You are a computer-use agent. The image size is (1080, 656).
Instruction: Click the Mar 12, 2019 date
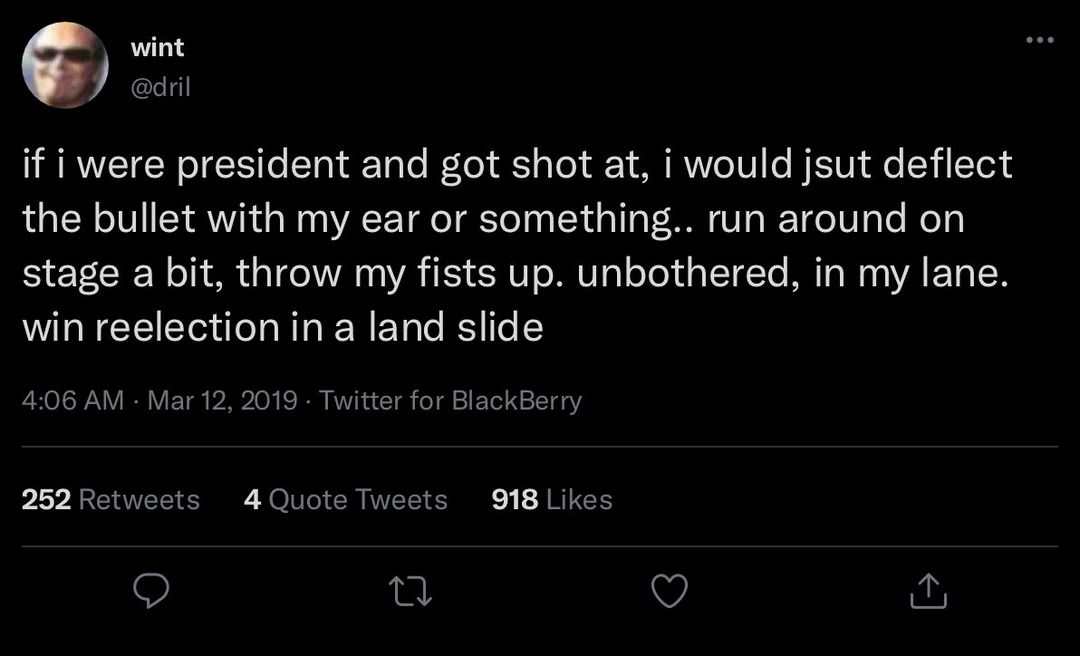(222, 401)
